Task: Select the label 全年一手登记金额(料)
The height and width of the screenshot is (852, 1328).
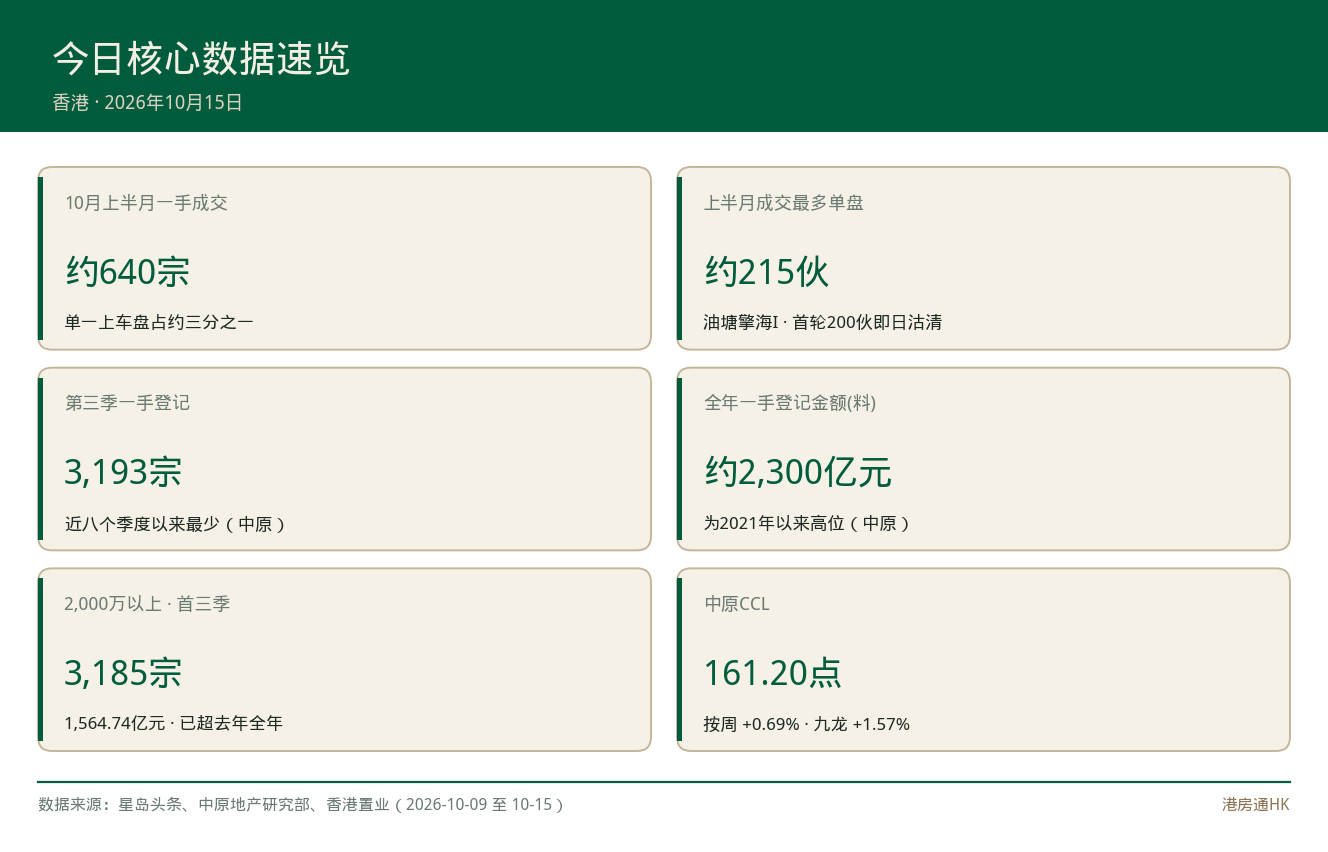Action: click(790, 403)
